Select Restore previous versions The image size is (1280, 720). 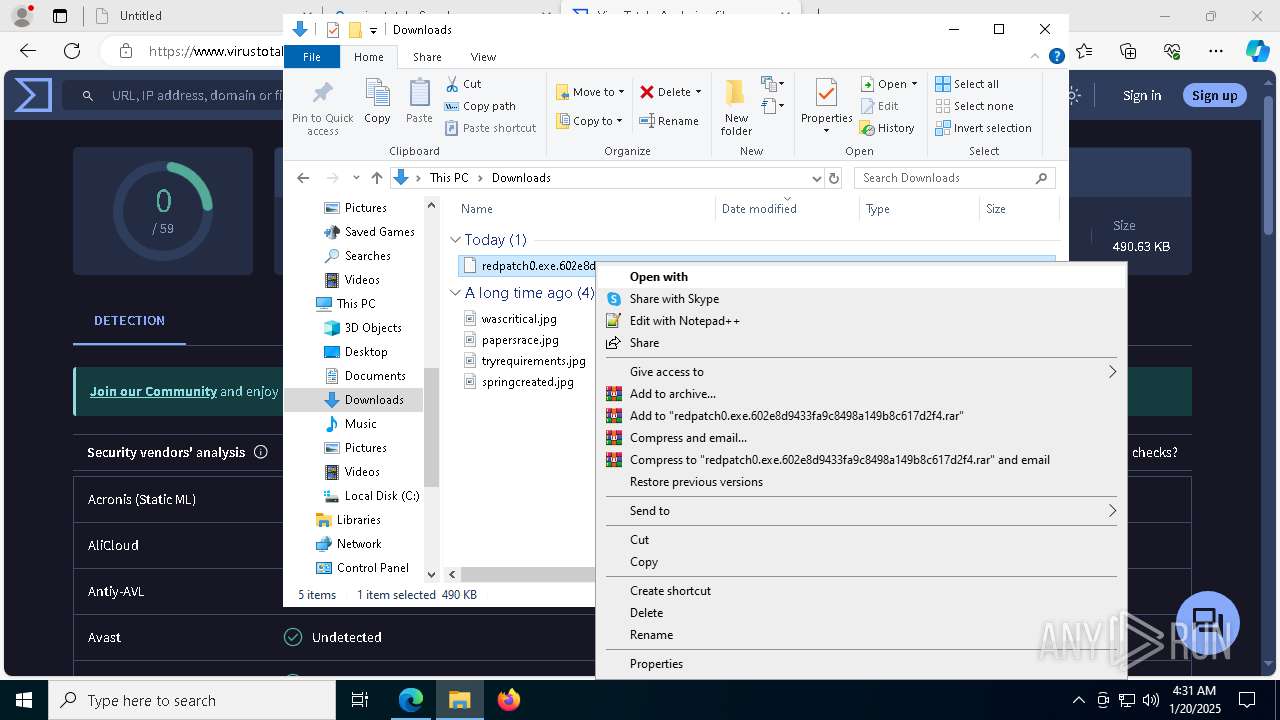coord(860,482)
